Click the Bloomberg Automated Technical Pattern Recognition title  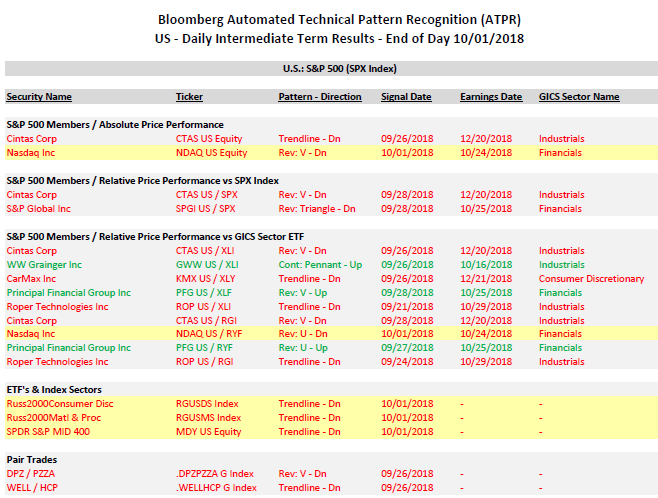[339, 20]
